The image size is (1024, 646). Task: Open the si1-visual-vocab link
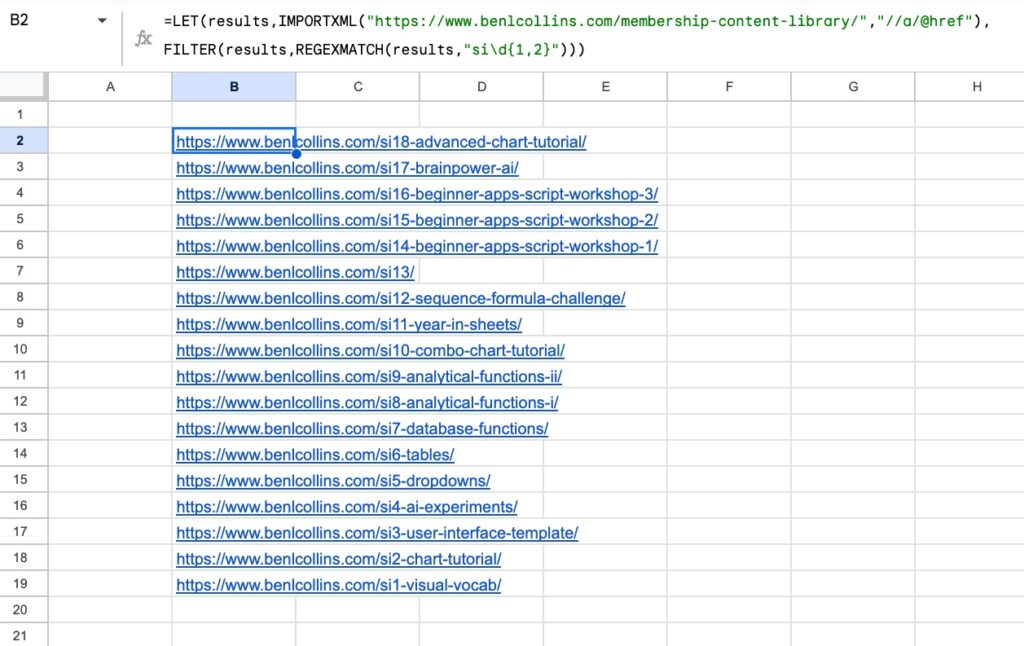click(x=338, y=584)
